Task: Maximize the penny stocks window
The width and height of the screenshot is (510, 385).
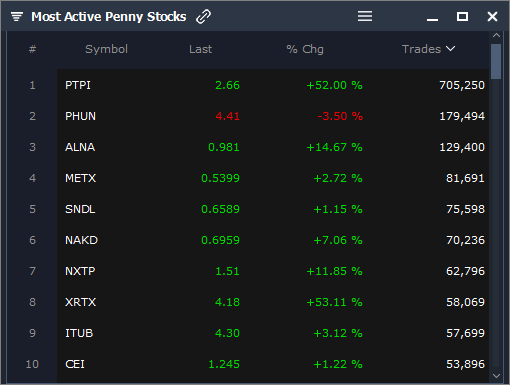Action: (462, 16)
